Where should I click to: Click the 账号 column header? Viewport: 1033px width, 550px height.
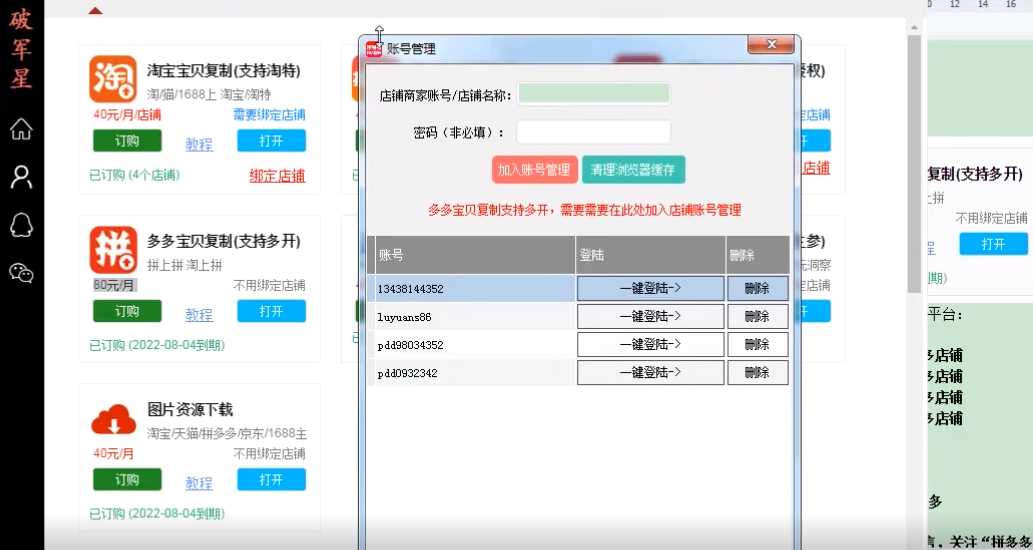475,255
